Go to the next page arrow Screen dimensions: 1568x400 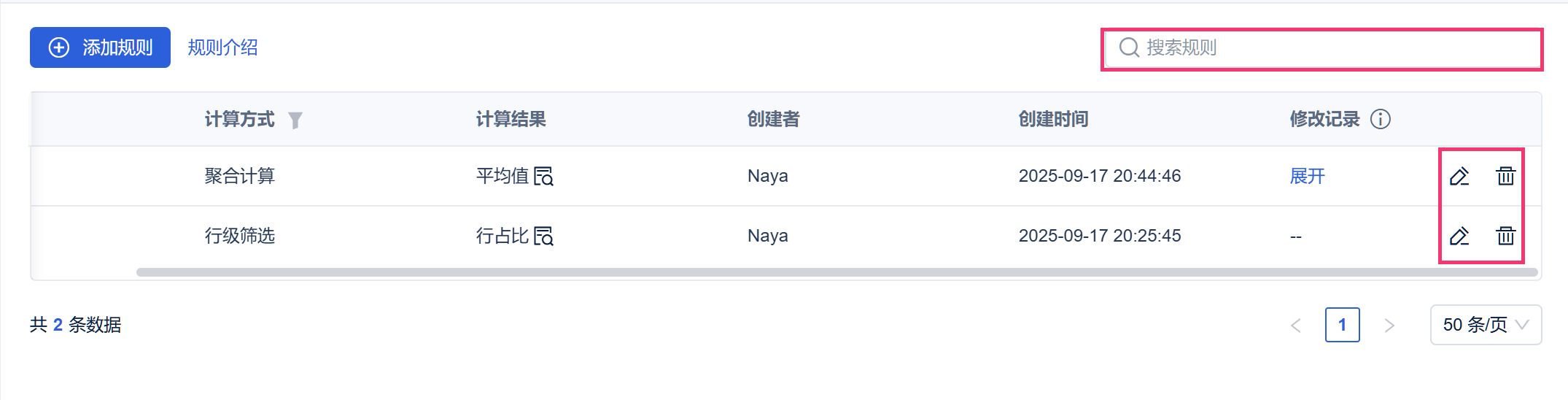point(1389,326)
